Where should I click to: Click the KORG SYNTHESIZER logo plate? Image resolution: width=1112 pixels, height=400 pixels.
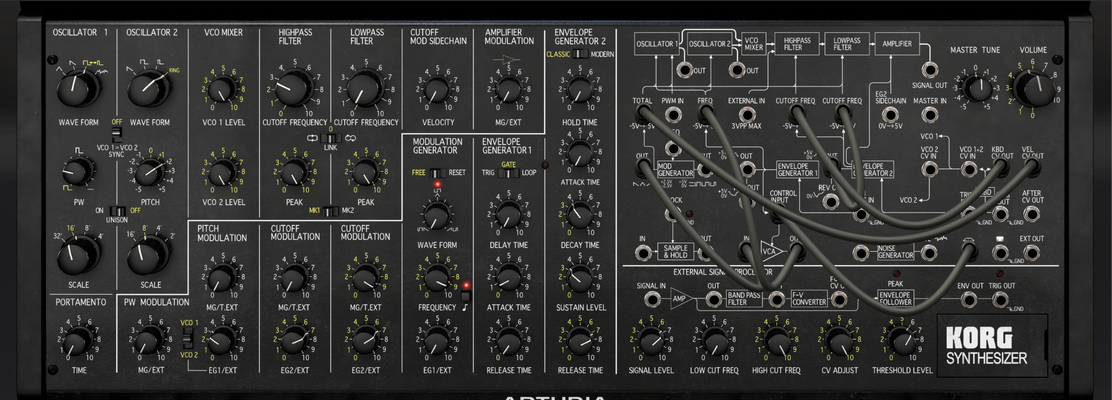993,345
